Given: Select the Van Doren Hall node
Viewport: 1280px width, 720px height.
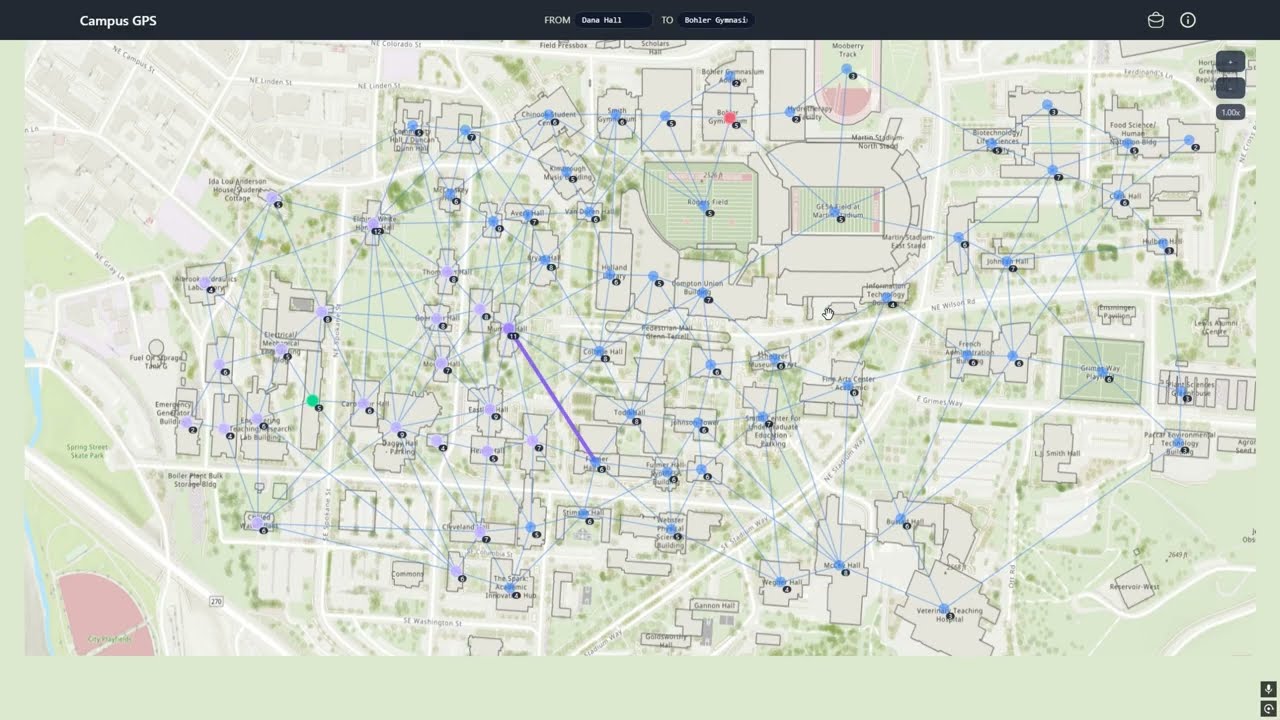Looking at the screenshot, I should 590,212.
